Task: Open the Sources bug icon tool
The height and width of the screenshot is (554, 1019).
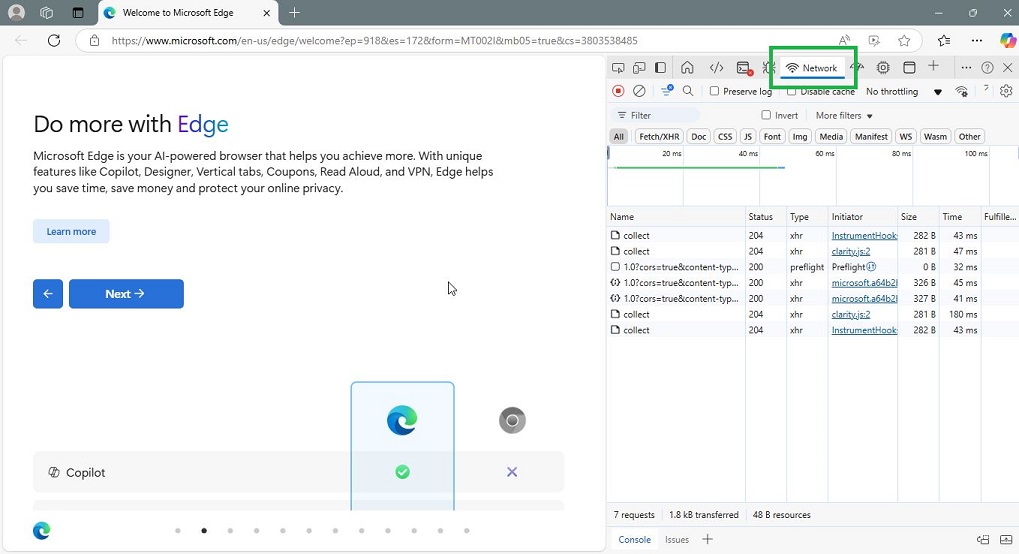Action: [x=769, y=68]
